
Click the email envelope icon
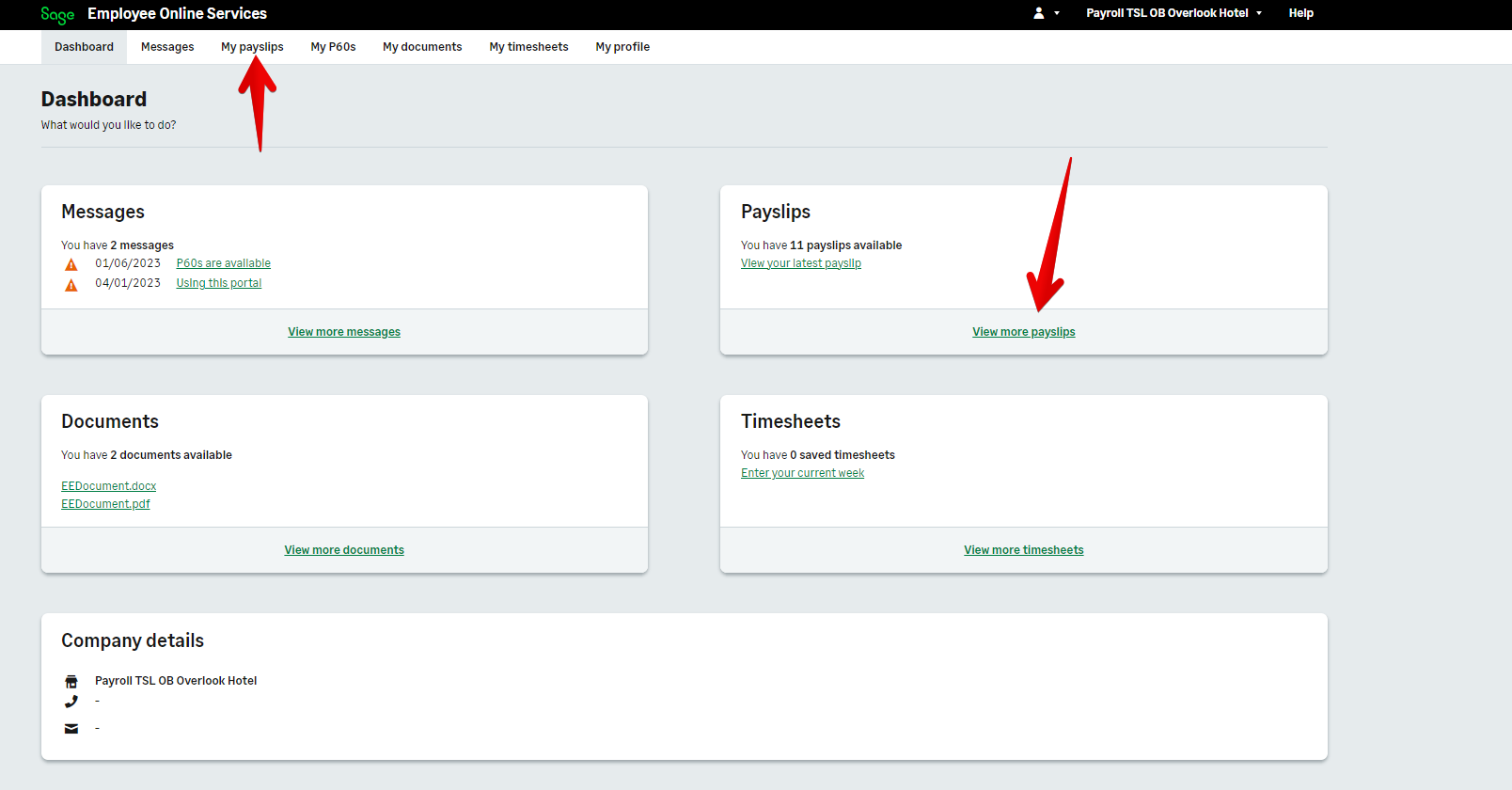tap(71, 729)
